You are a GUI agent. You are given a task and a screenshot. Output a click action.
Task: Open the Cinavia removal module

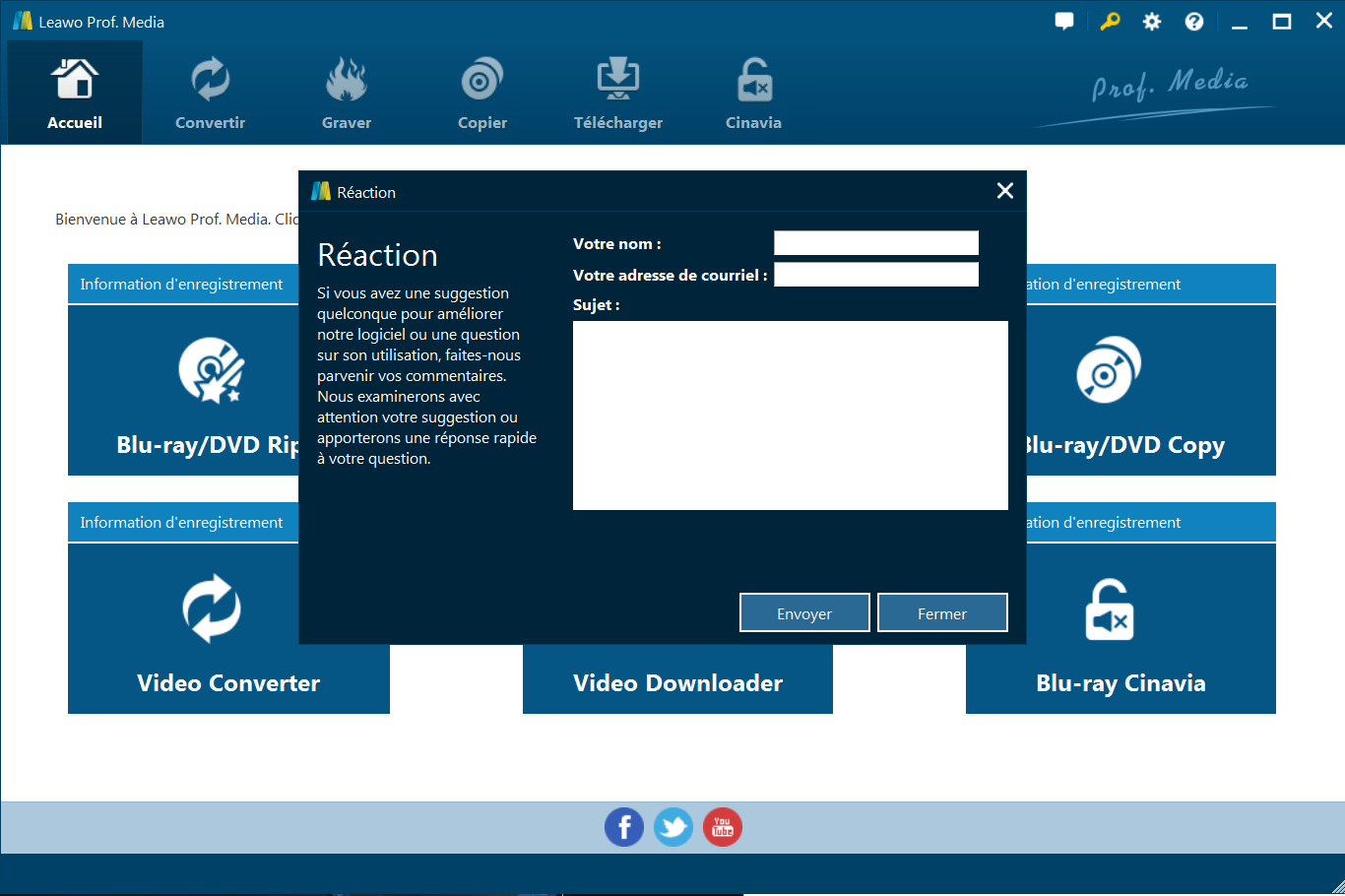pos(753,94)
